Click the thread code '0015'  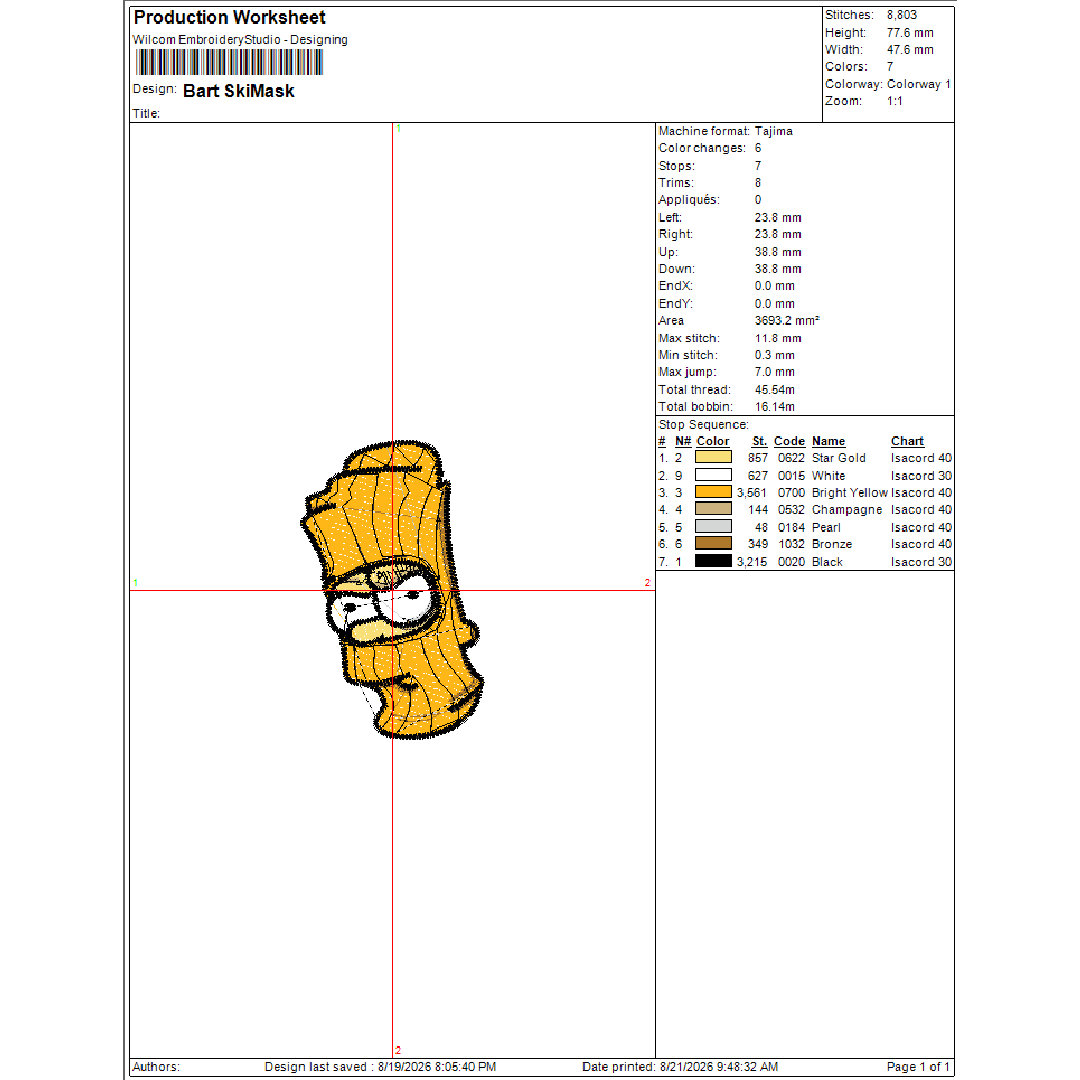[x=791, y=476]
